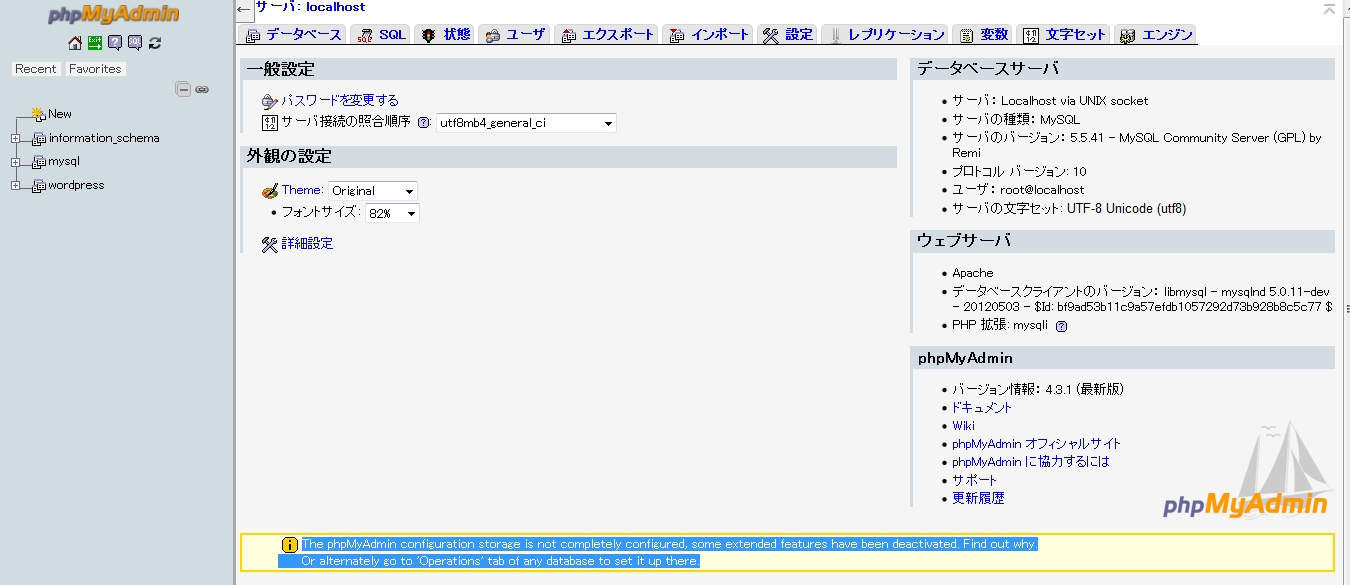Open the ドキュメント documentation link
The width and height of the screenshot is (1350, 585).
tap(982, 408)
